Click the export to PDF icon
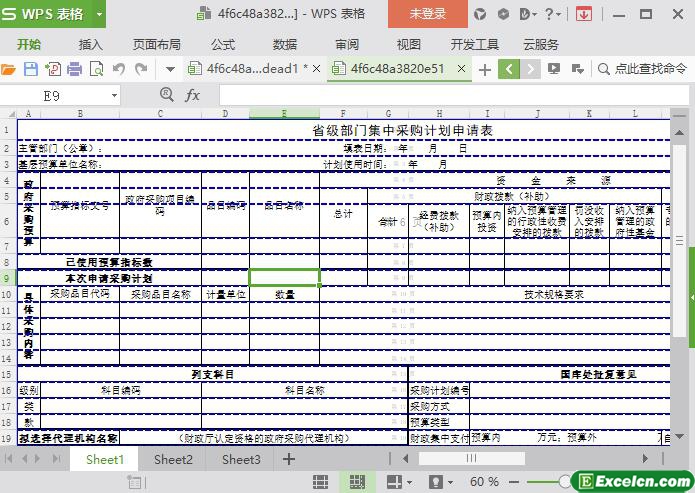695x493 pixels. [53, 69]
